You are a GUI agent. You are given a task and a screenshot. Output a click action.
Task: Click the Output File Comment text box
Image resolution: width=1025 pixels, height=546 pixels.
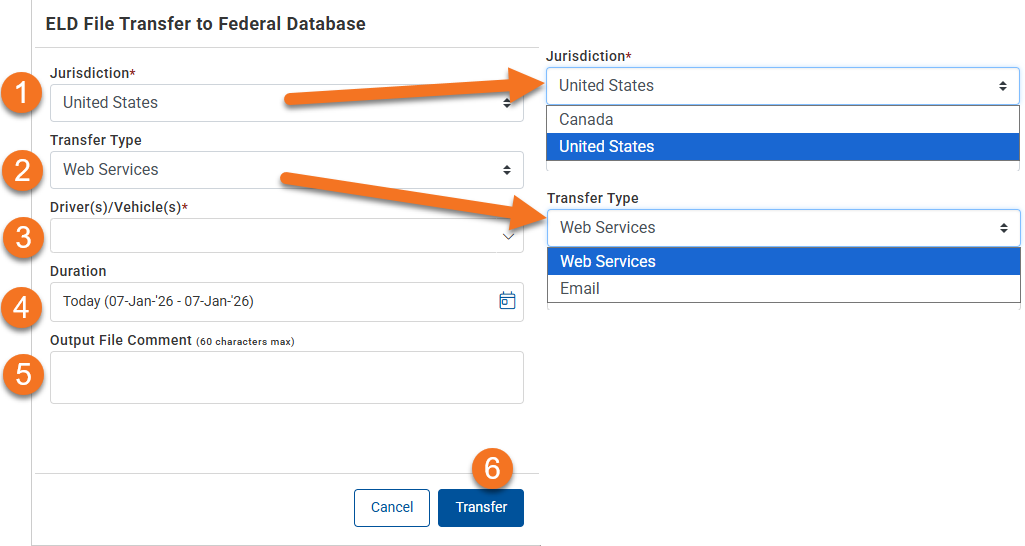(x=286, y=377)
